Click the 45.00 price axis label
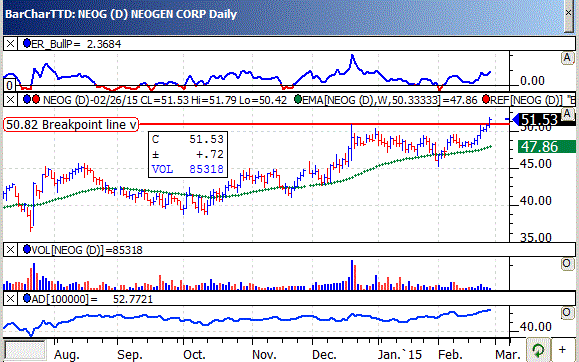 click(535, 164)
